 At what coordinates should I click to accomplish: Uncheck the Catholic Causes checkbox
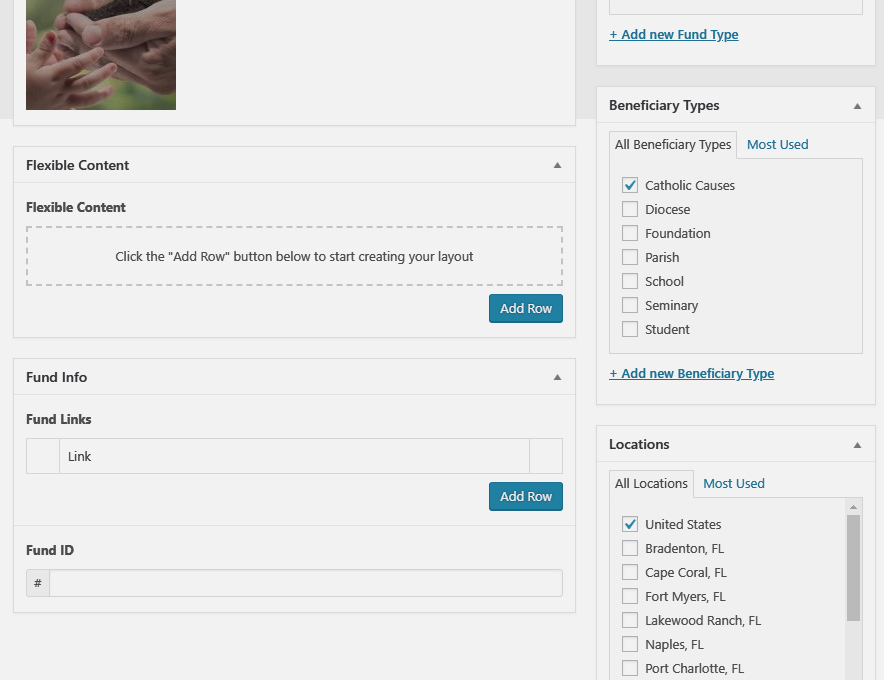[630, 185]
